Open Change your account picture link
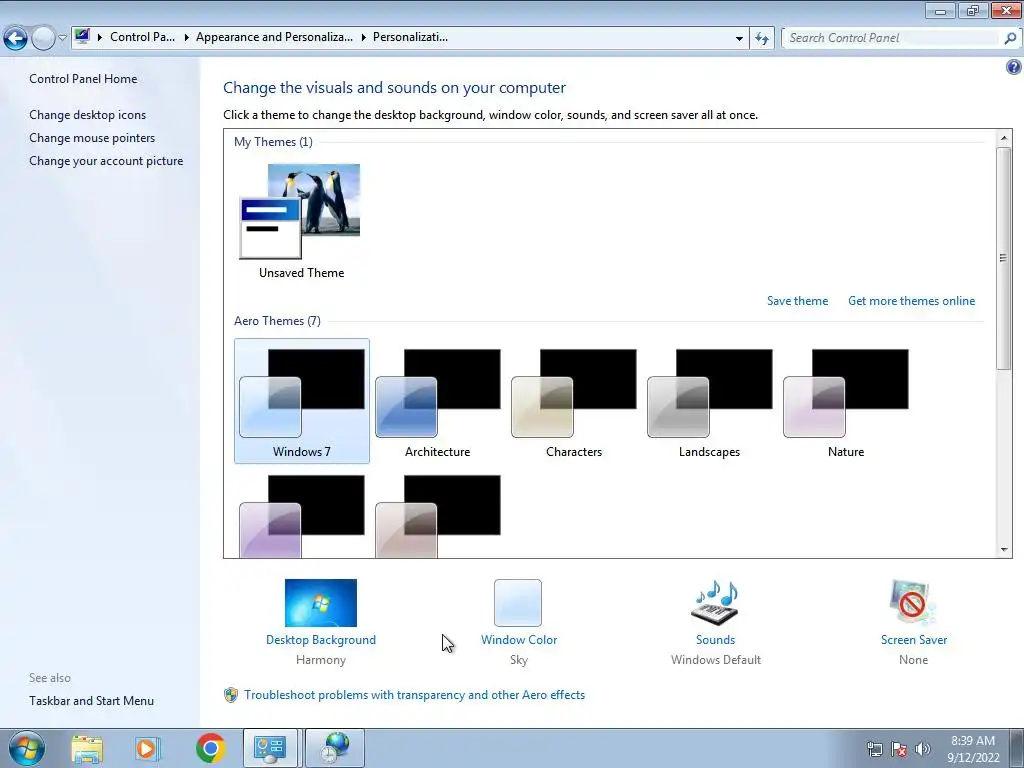Viewport: 1024px width, 768px height. click(106, 161)
